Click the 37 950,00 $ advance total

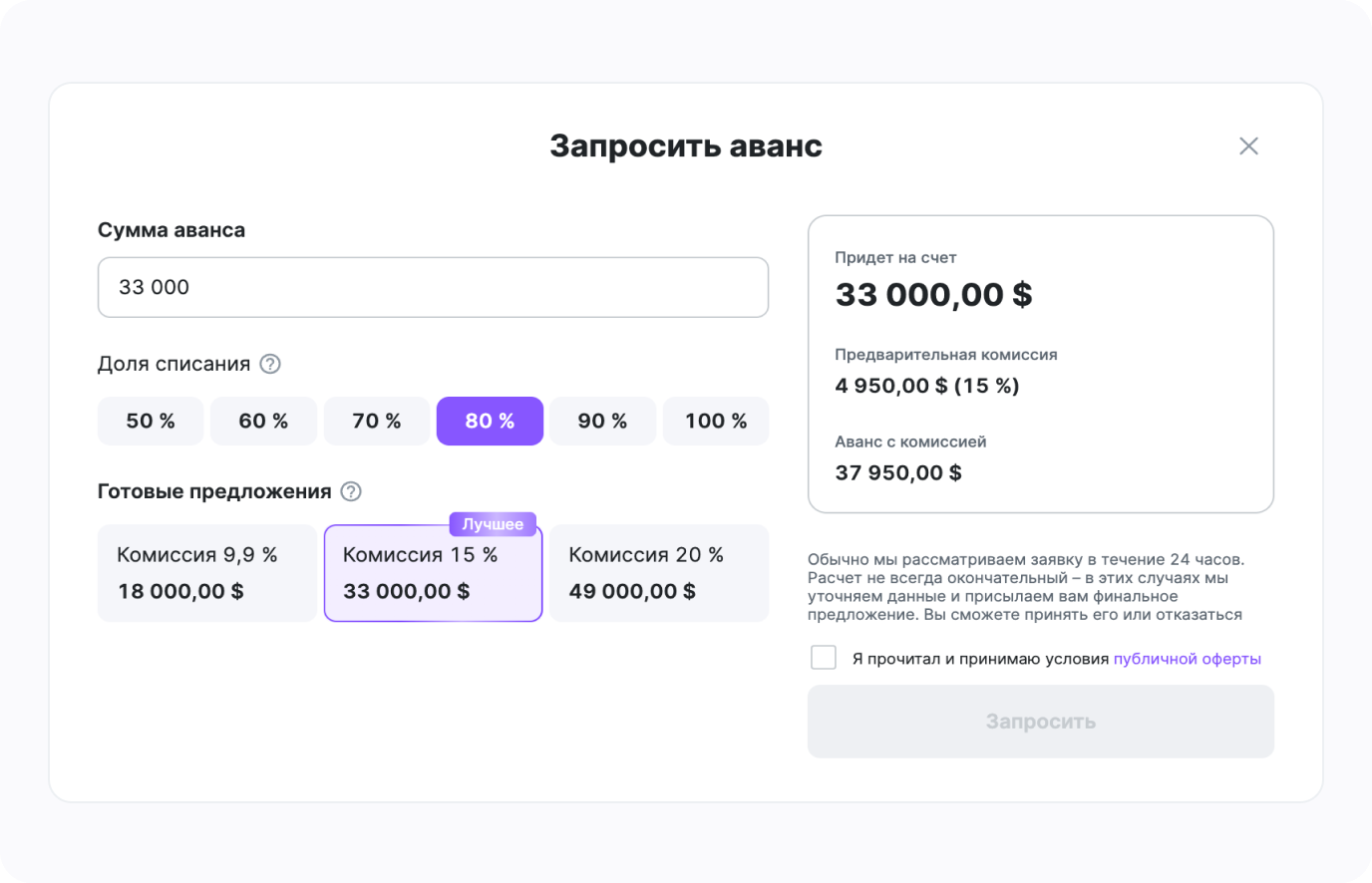(x=898, y=473)
